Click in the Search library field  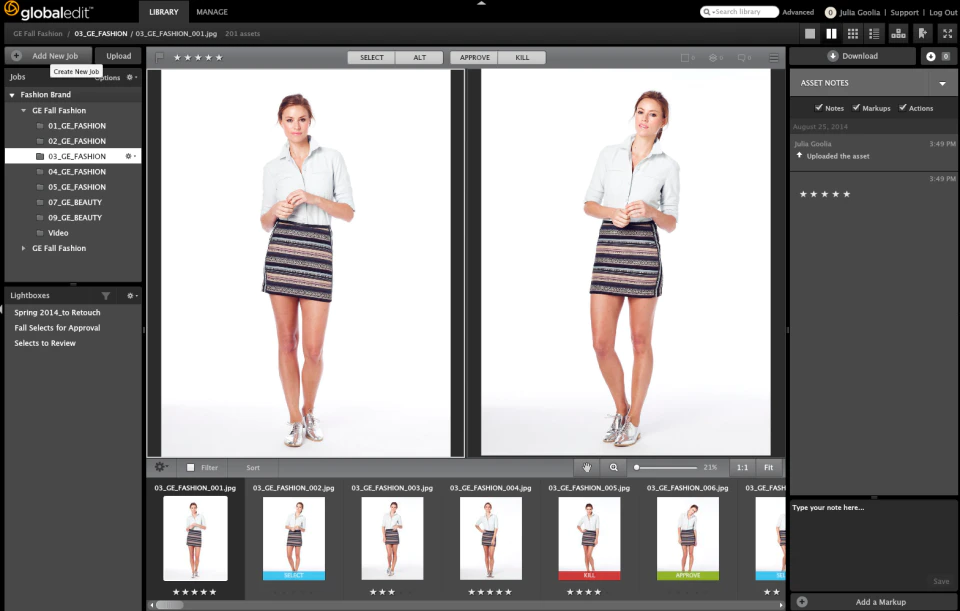pos(739,12)
